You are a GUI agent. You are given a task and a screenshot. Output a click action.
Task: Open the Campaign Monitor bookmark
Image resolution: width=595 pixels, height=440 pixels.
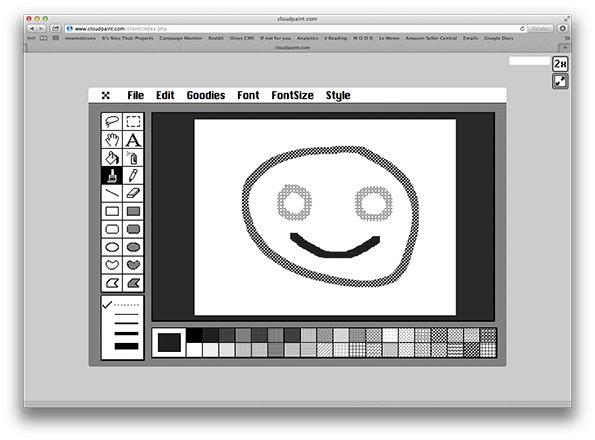pyautogui.click(x=181, y=38)
